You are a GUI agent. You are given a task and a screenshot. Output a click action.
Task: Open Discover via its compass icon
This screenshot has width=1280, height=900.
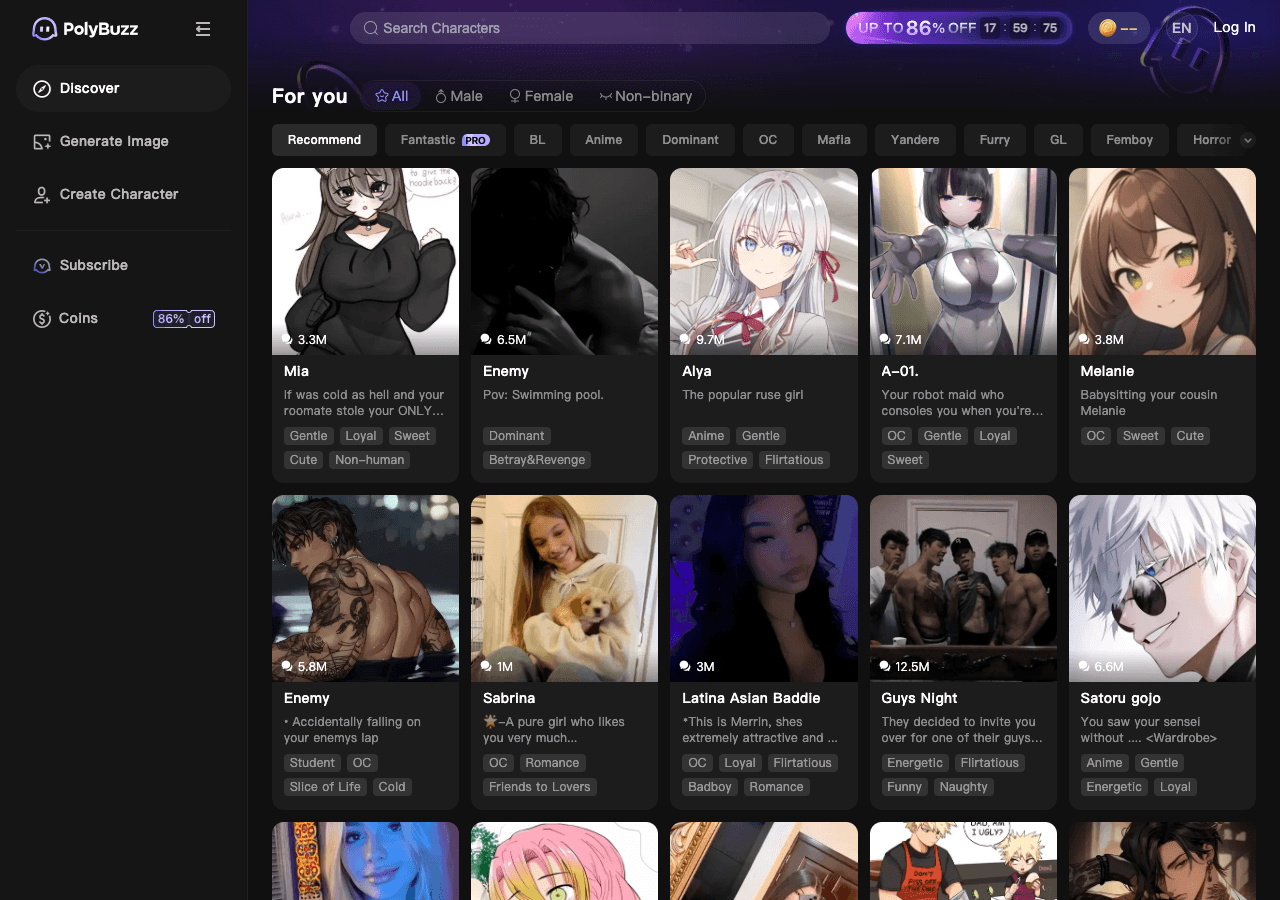42,89
